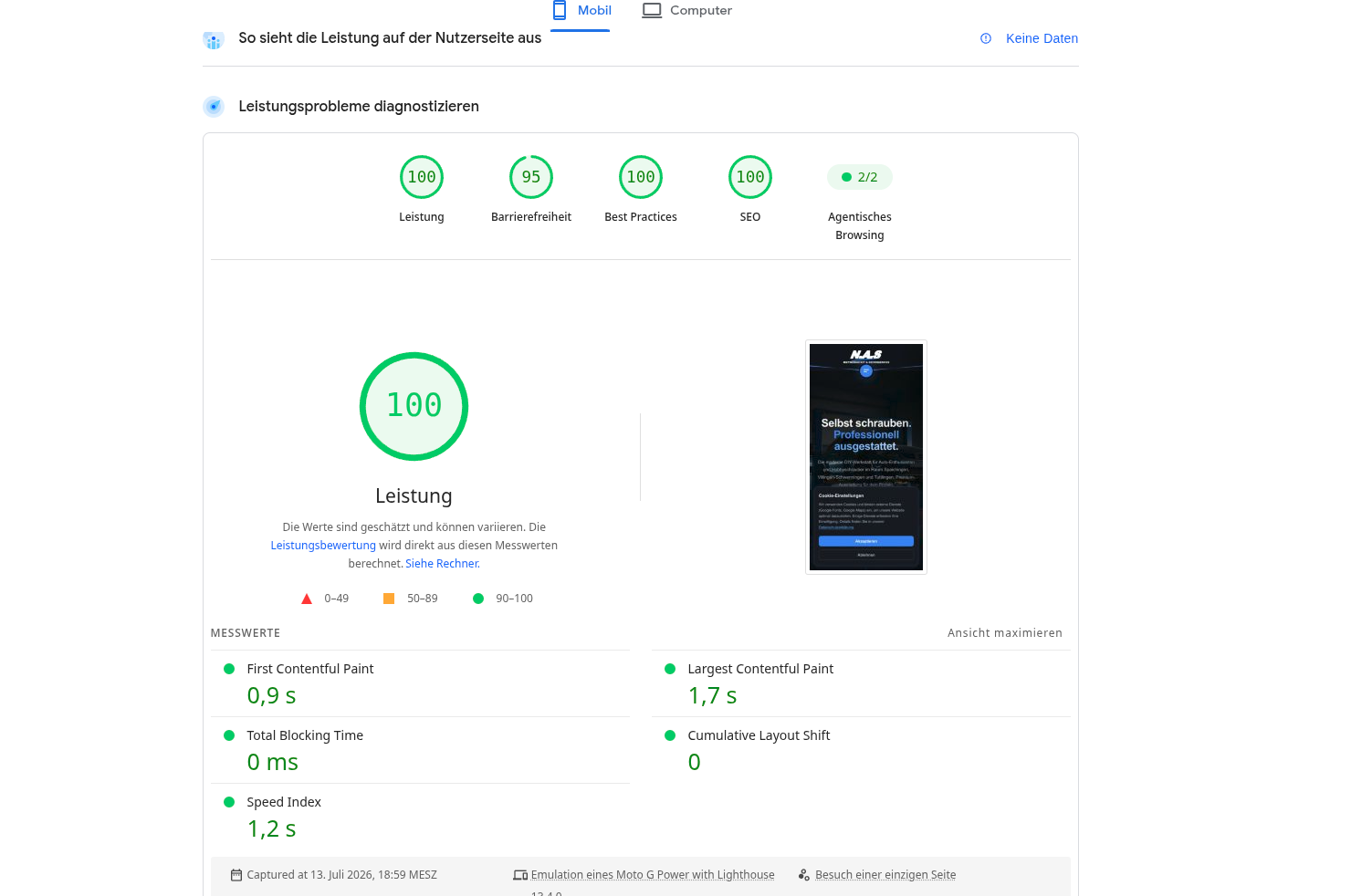Jump to SEO score gauge 100
The image size is (1372, 896).
(750, 177)
